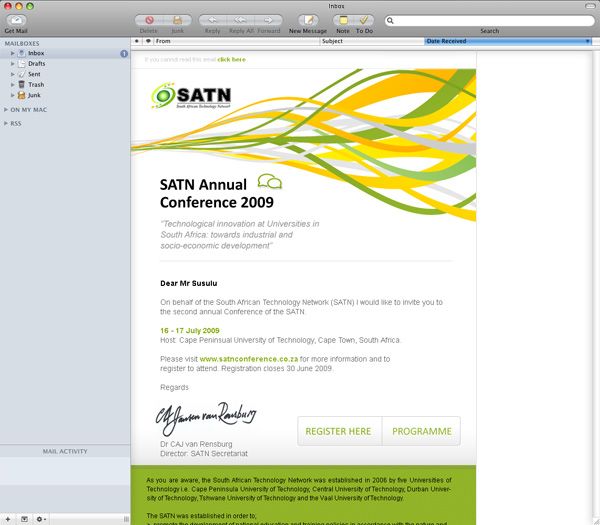Click the Get Mail toolbar icon
Viewport: 600px width, 525px height.
coord(16,20)
